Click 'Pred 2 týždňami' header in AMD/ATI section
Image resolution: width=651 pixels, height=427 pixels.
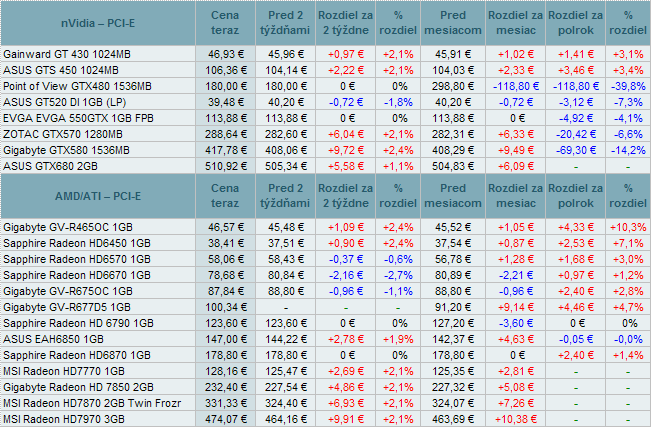point(285,196)
